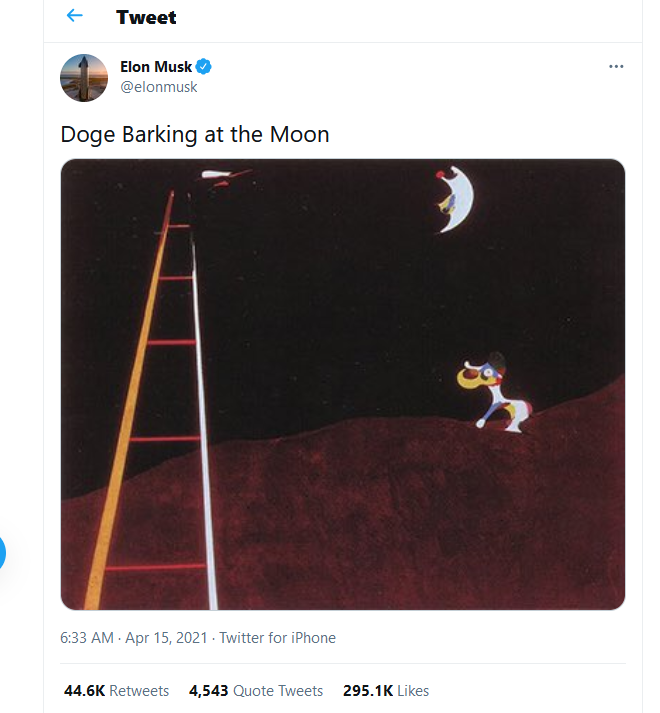Select the "Doge Barking at the Moon" text
This screenshot has width=660, height=713.
click(195, 134)
